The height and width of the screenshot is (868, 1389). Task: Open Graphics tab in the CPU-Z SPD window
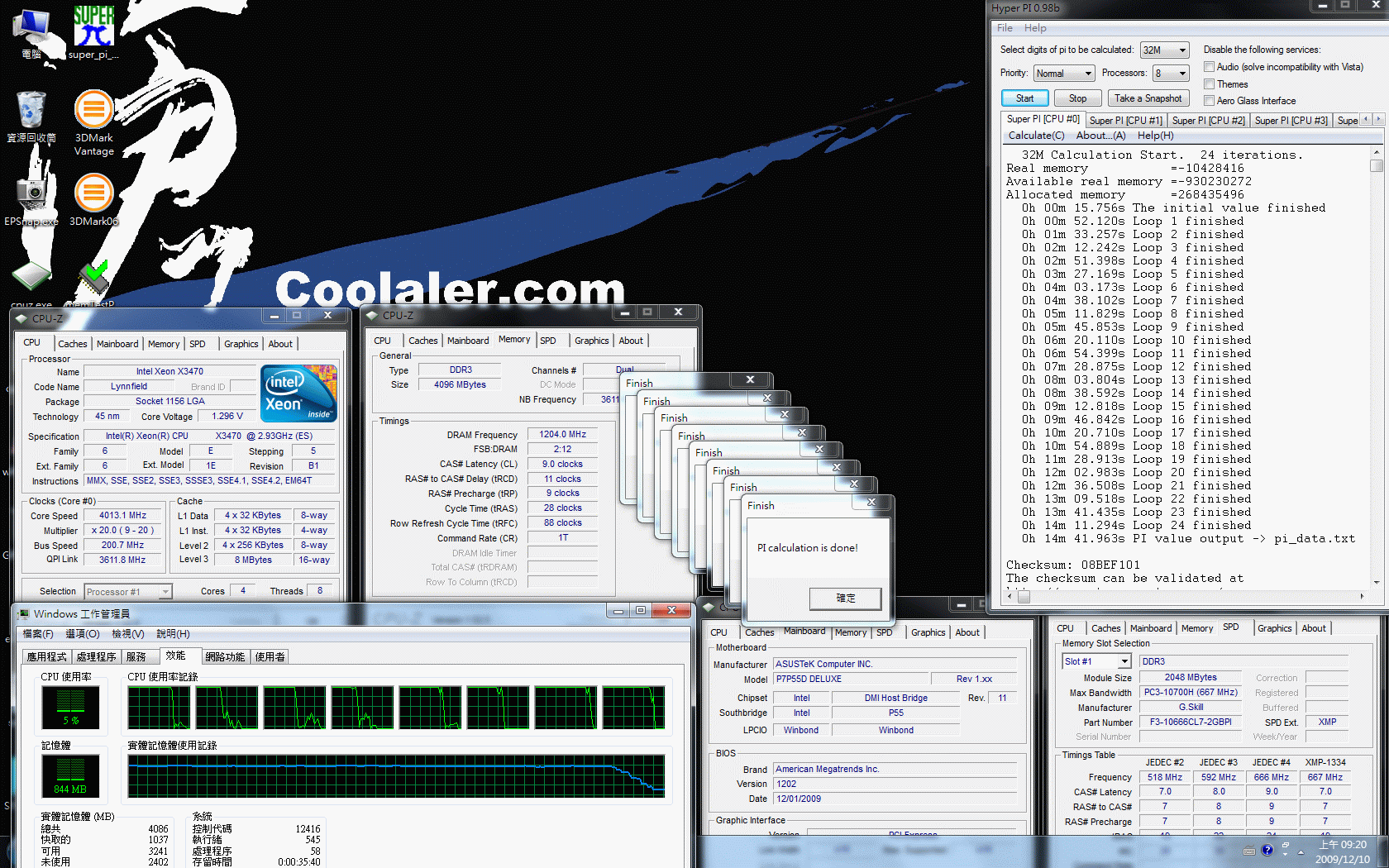click(1274, 628)
